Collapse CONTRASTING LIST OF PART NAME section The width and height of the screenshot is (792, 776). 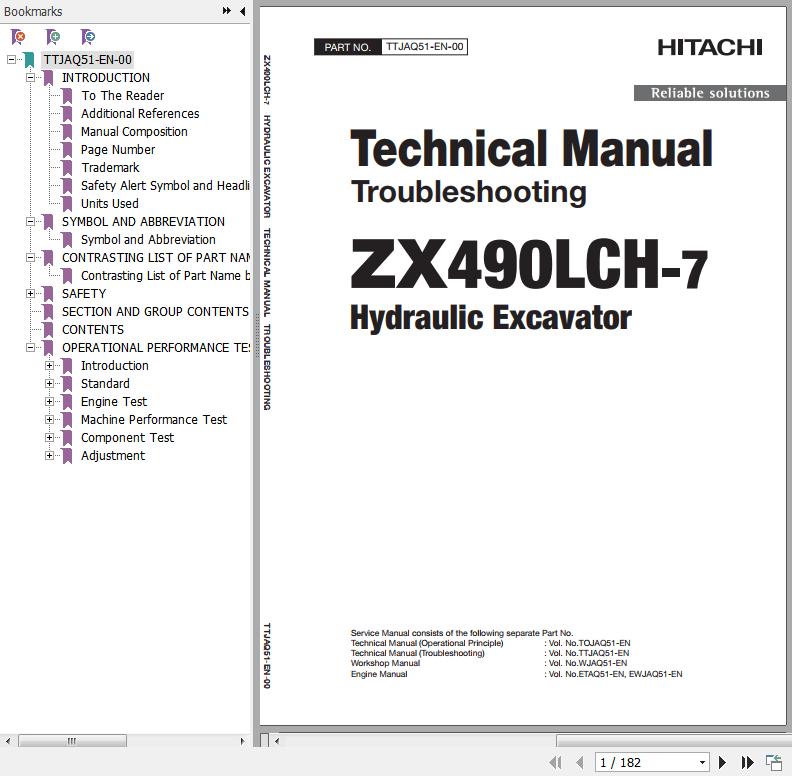point(30,257)
